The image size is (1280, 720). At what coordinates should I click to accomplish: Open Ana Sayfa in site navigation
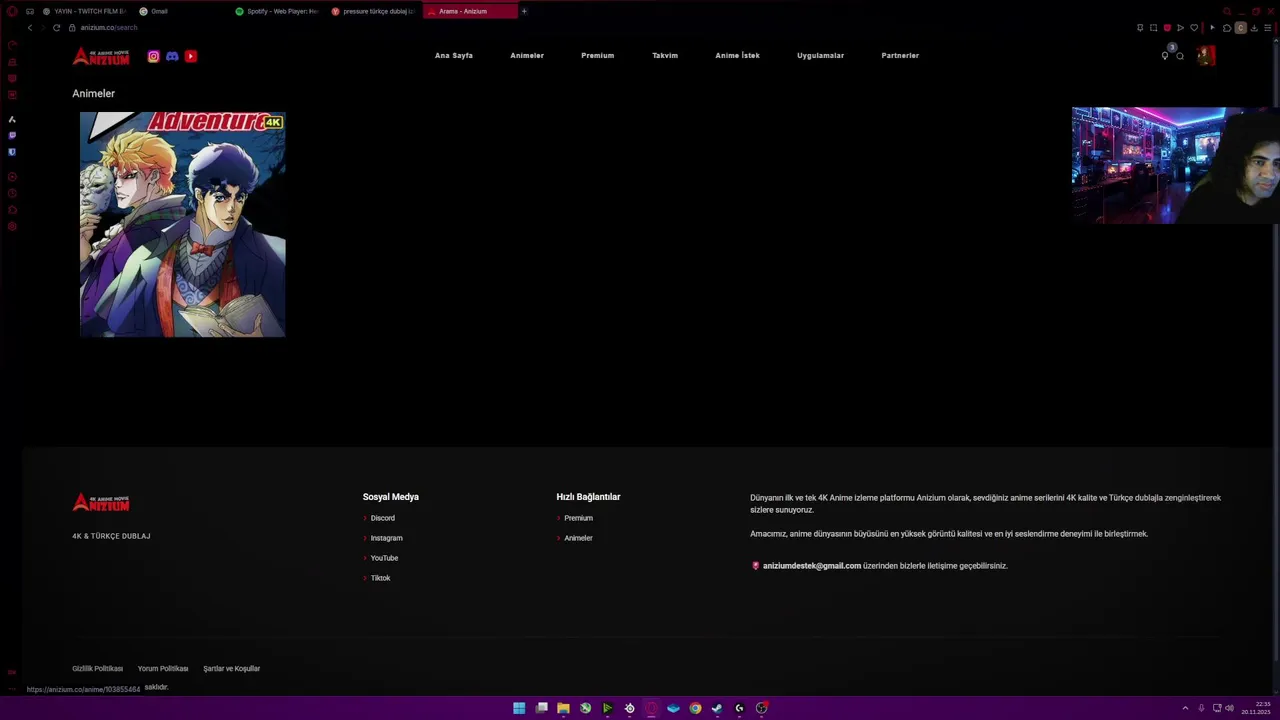pos(454,56)
